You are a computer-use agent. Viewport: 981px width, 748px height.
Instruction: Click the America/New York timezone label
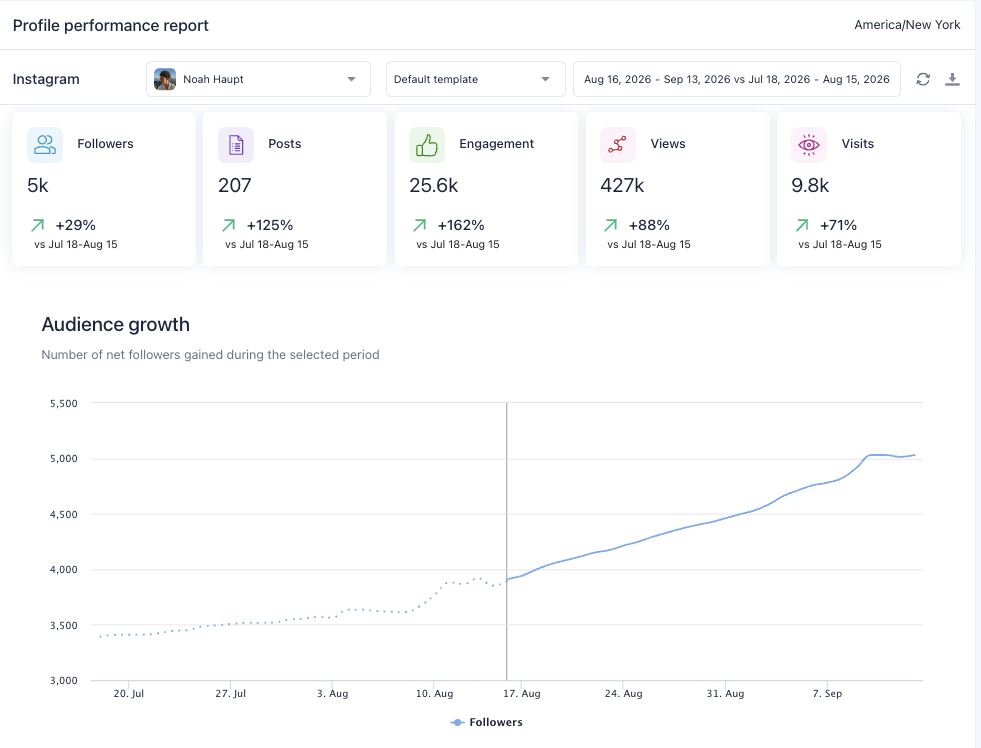[x=907, y=25]
